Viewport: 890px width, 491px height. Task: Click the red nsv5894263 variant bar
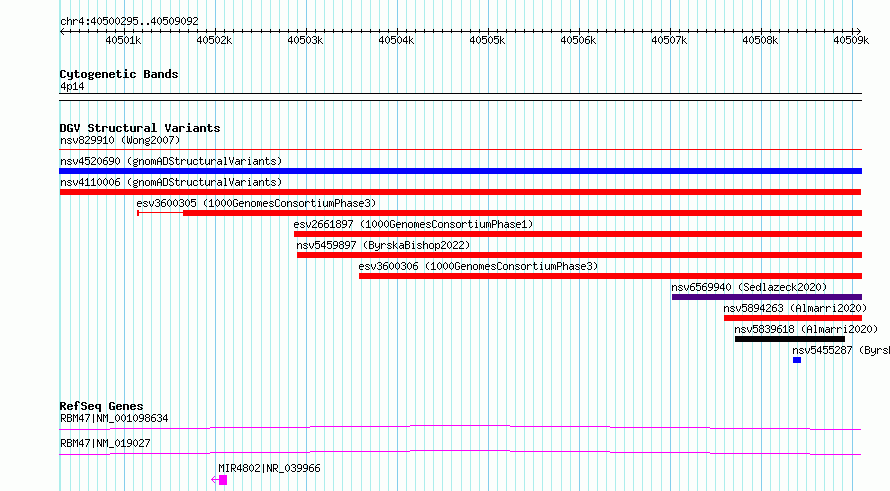793,318
